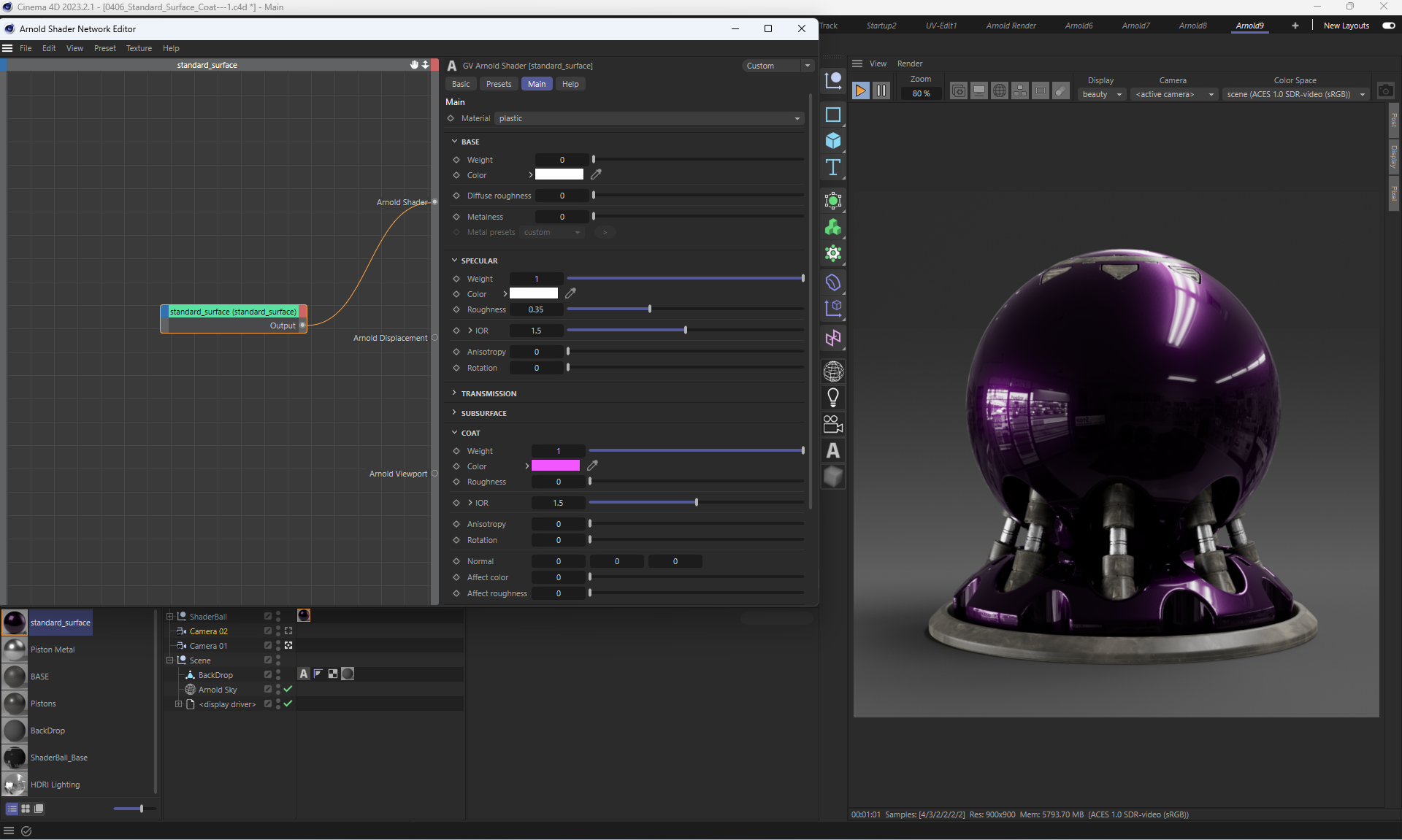
Task: Click the camera object icon in sidebar
Action: click(x=833, y=424)
